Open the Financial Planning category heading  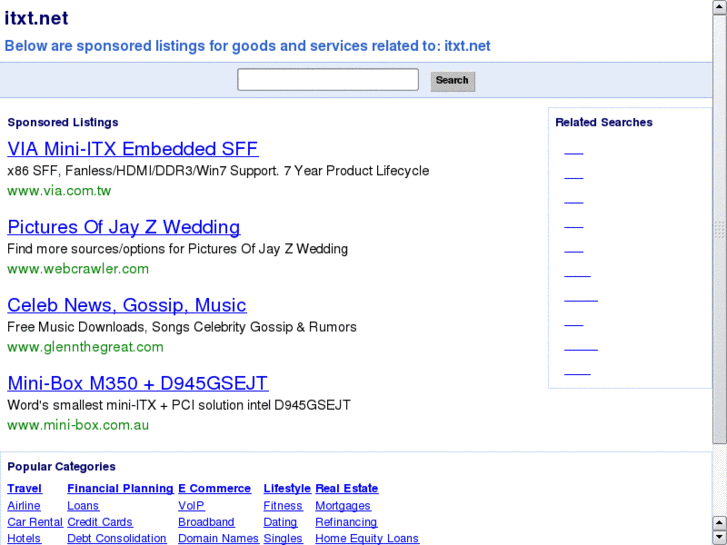click(x=121, y=488)
